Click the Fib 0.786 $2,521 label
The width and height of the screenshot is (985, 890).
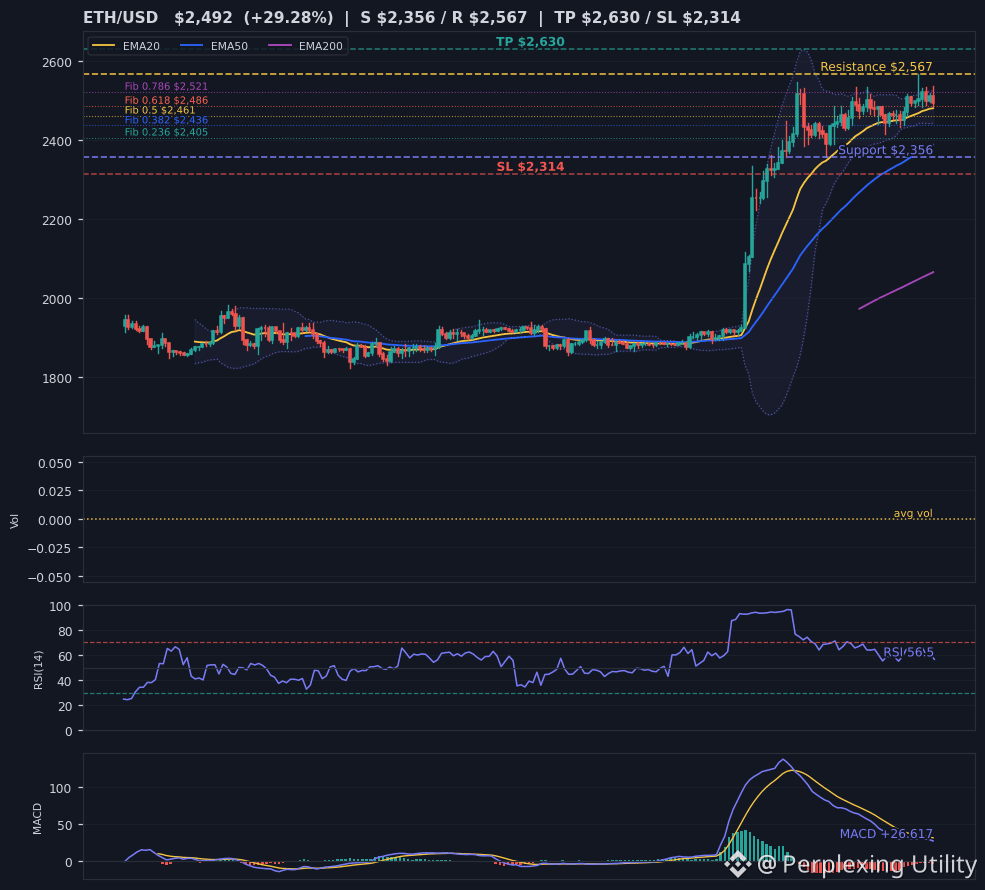[166, 87]
